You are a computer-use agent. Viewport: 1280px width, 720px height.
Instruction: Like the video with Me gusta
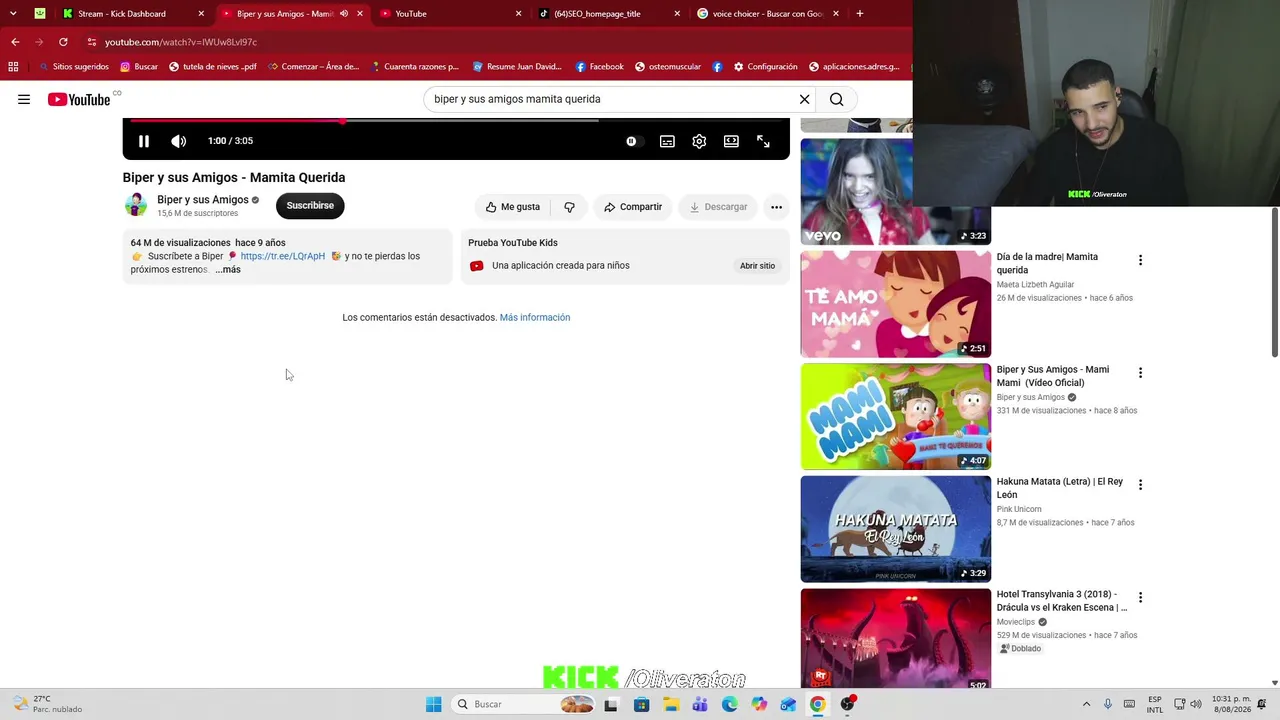(x=513, y=207)
